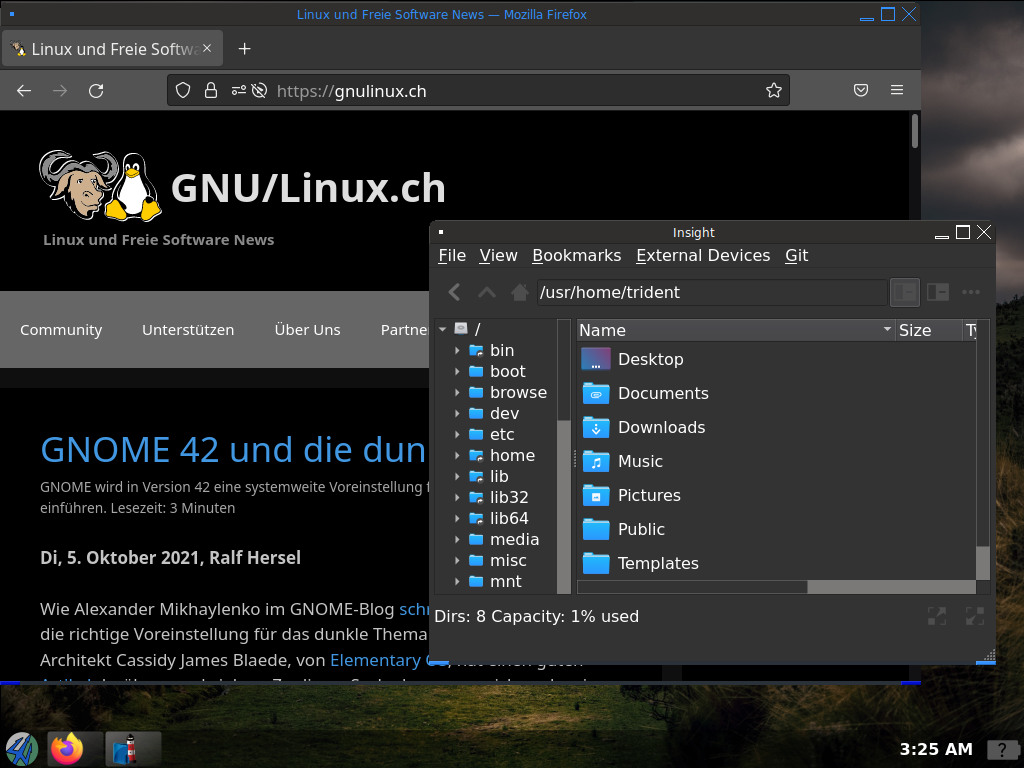Expand the media folder in tree
Image resolution: width=1024 pixels, height=768 pixels.
457,539
